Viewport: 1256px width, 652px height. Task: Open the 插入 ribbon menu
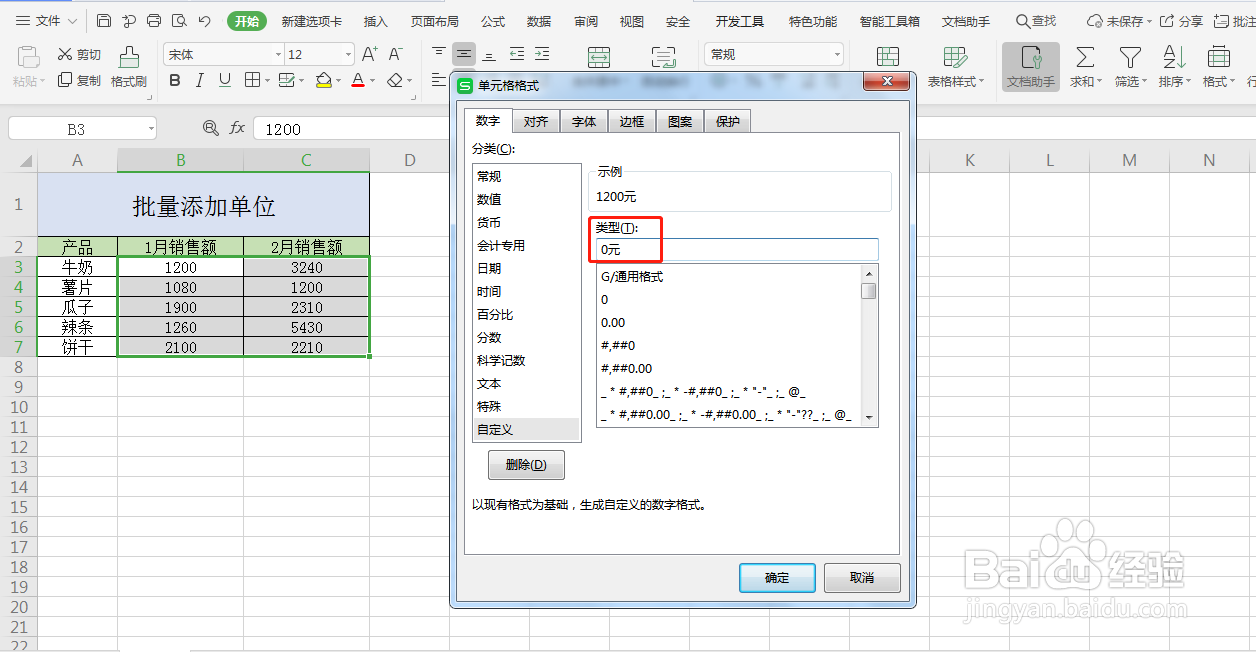375,19
